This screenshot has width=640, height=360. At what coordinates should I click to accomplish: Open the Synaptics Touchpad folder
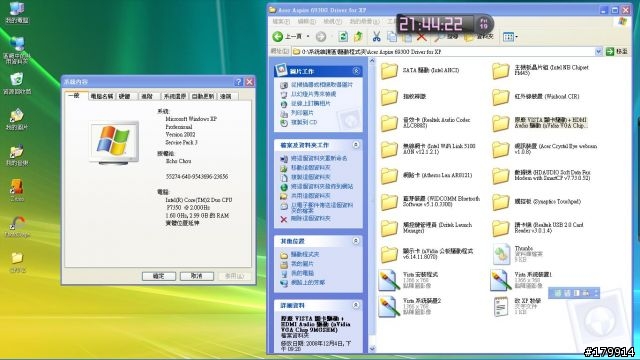(x=536, y=202)
